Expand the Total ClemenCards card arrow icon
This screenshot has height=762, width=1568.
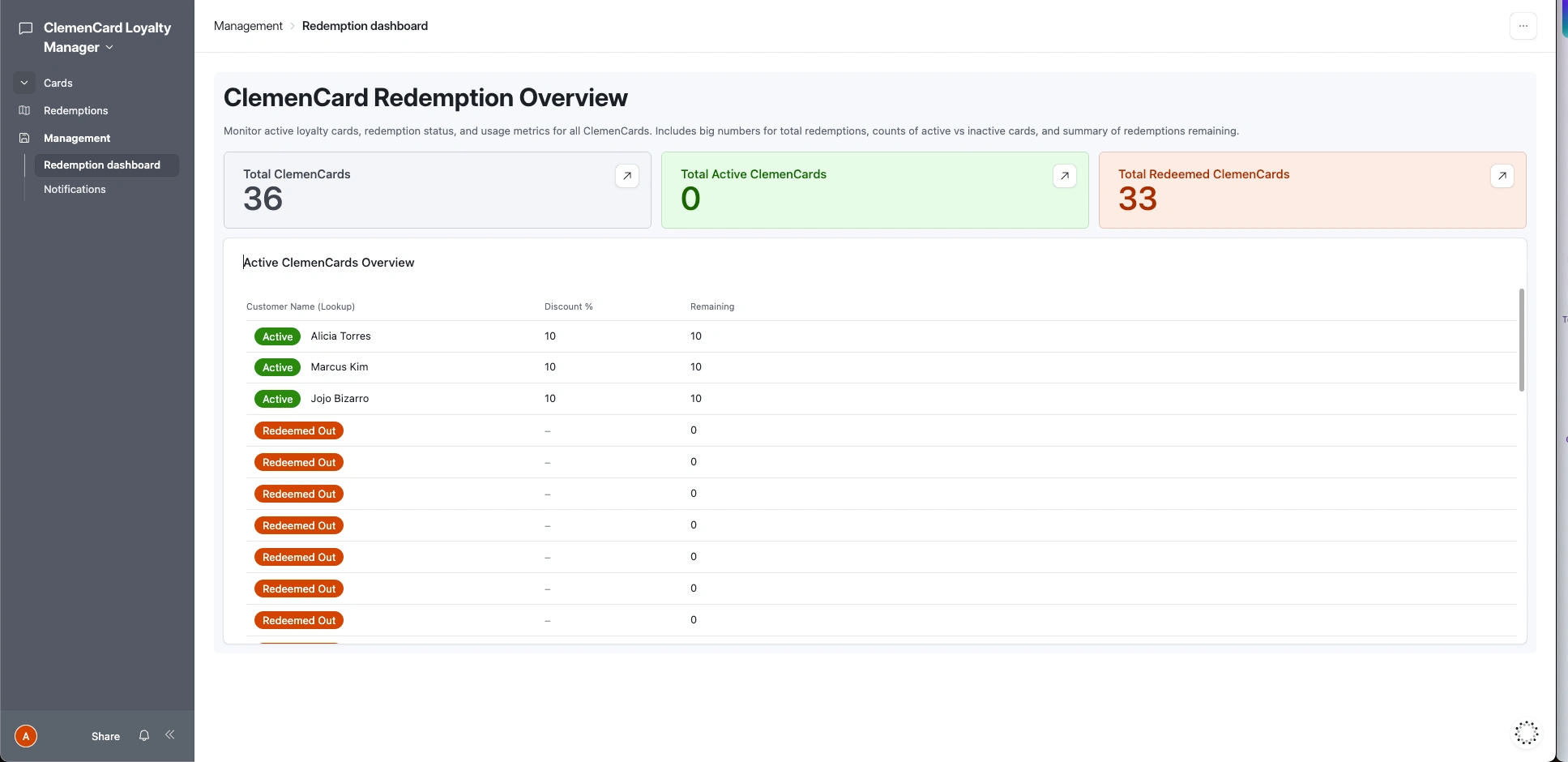[x=626, y=176]
